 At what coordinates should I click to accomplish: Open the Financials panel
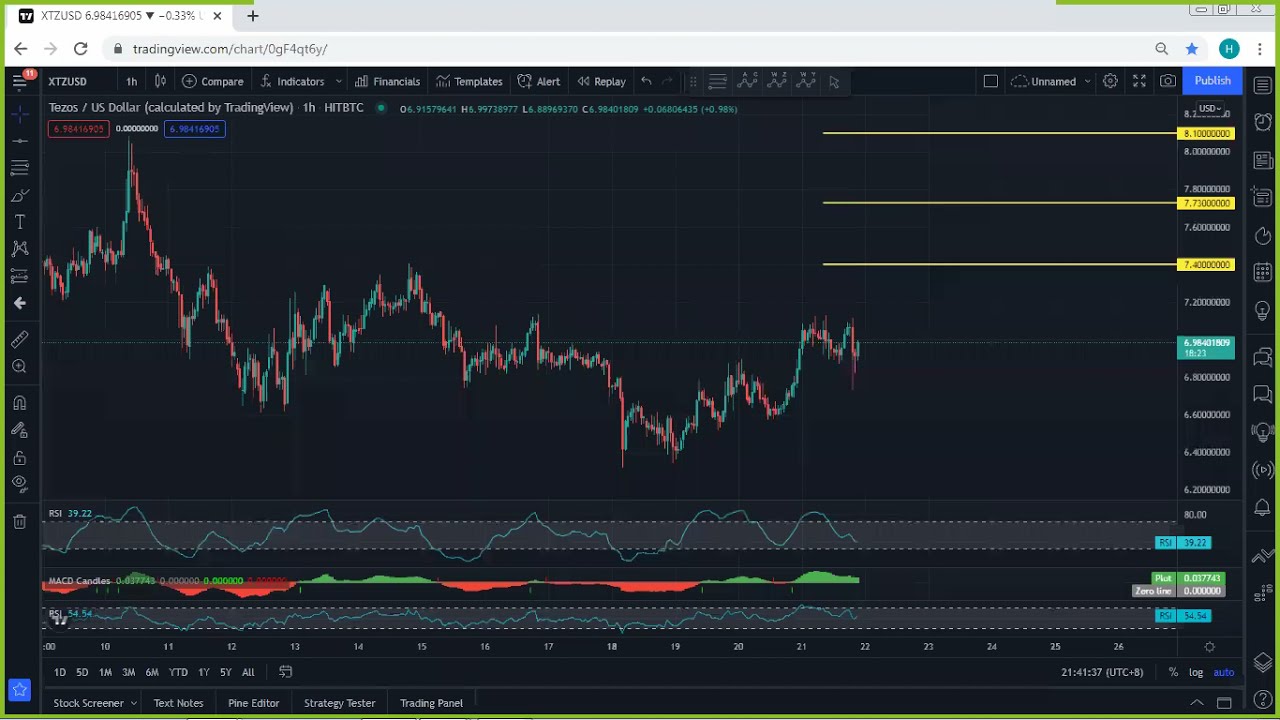point(387,82)
